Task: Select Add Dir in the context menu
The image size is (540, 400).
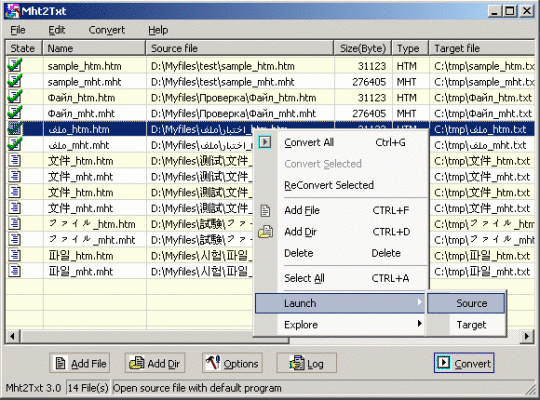Action: [x=340, y=232]
